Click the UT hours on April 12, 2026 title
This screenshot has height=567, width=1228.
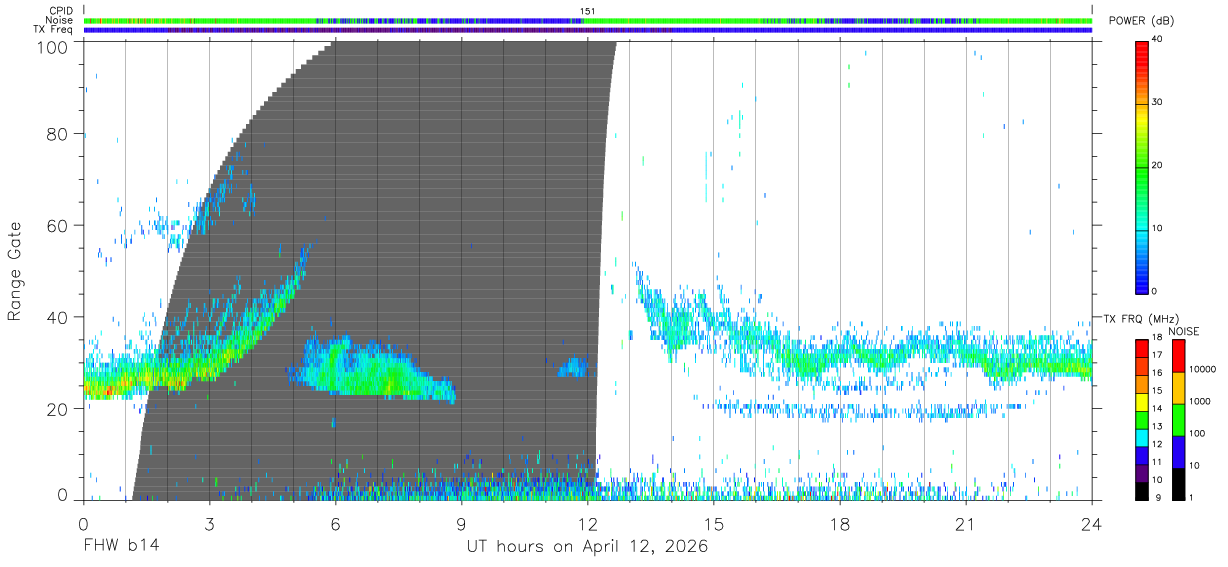pos(588,547)
